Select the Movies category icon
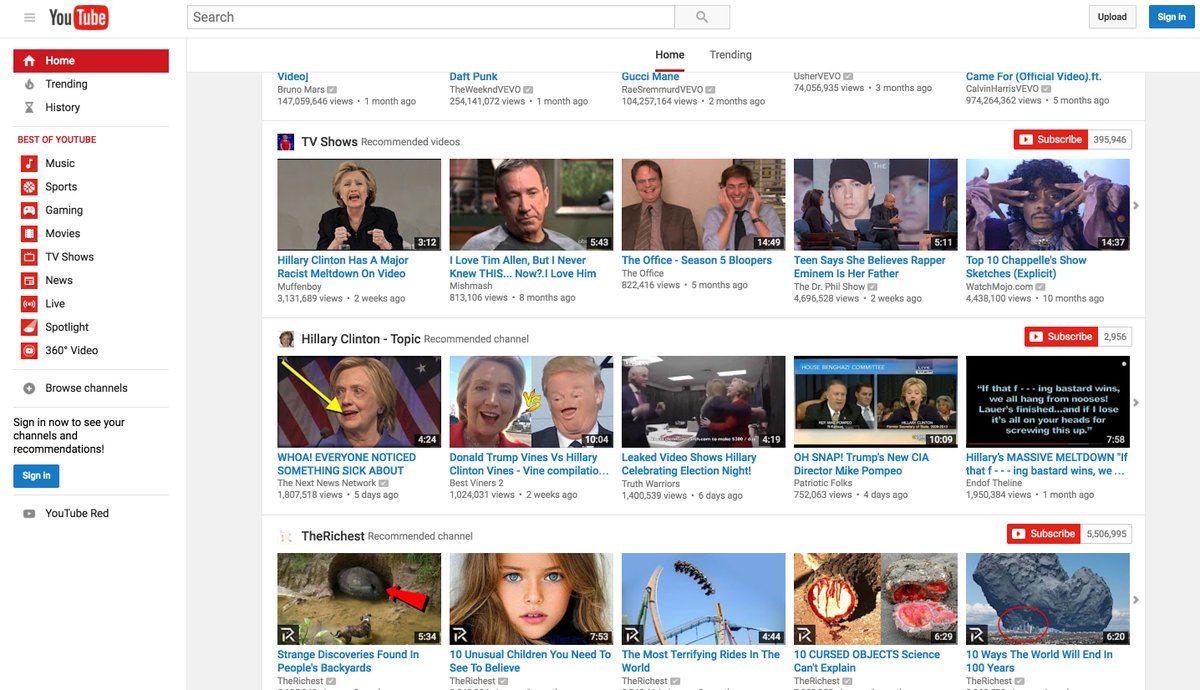Image resolution: width=1200 pixels, height=690 pixels. pos(29,233)
